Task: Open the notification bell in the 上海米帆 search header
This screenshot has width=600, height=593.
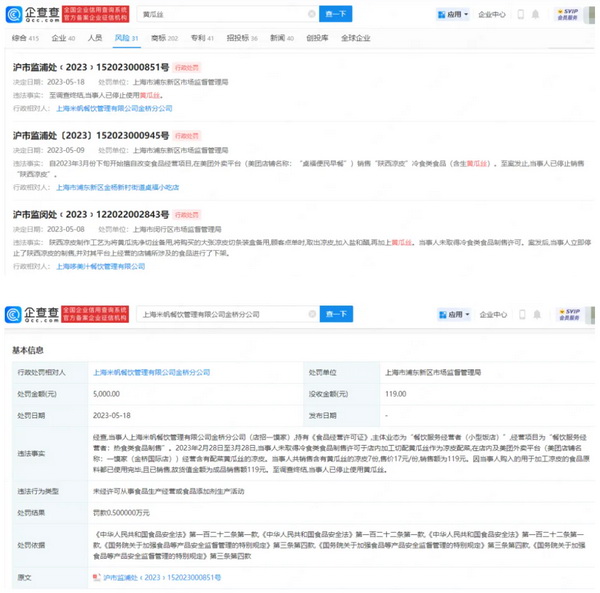Action: [x=537, y=314]
